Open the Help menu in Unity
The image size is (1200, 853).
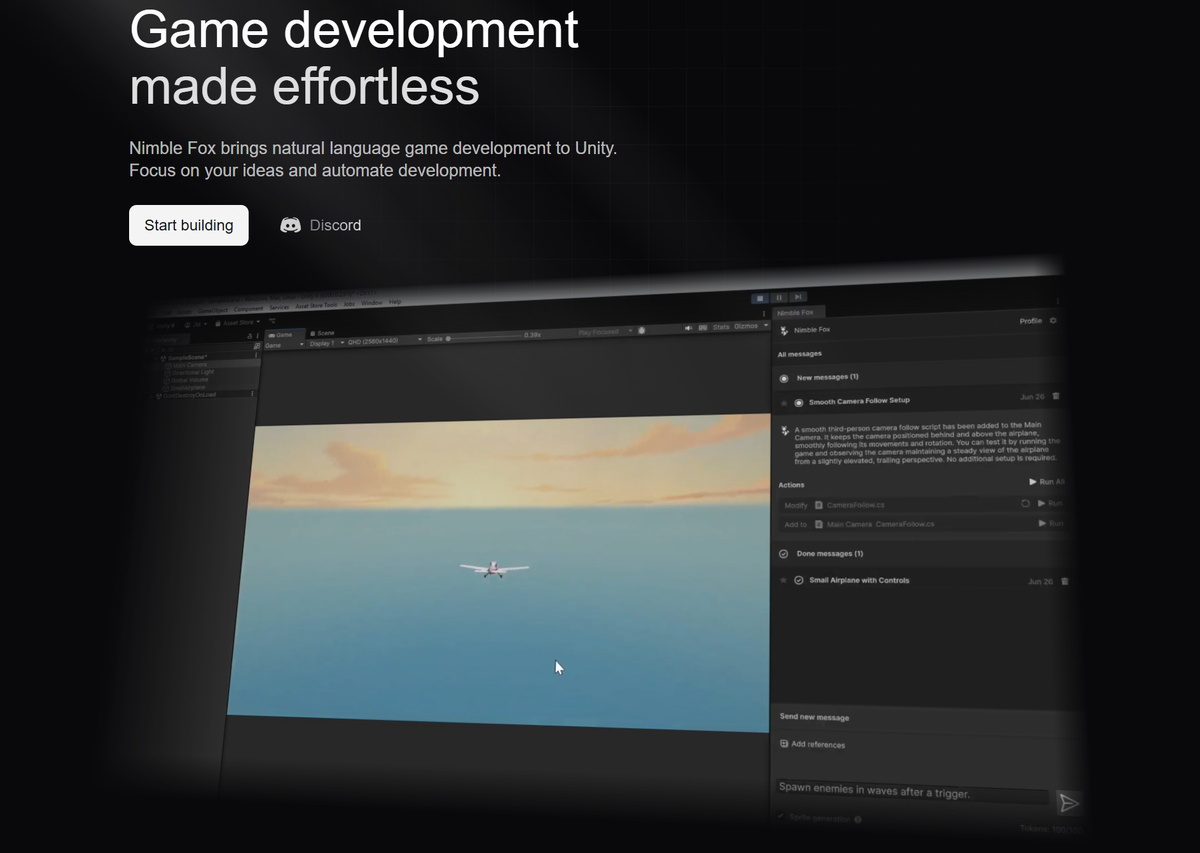tap(395, 302)
